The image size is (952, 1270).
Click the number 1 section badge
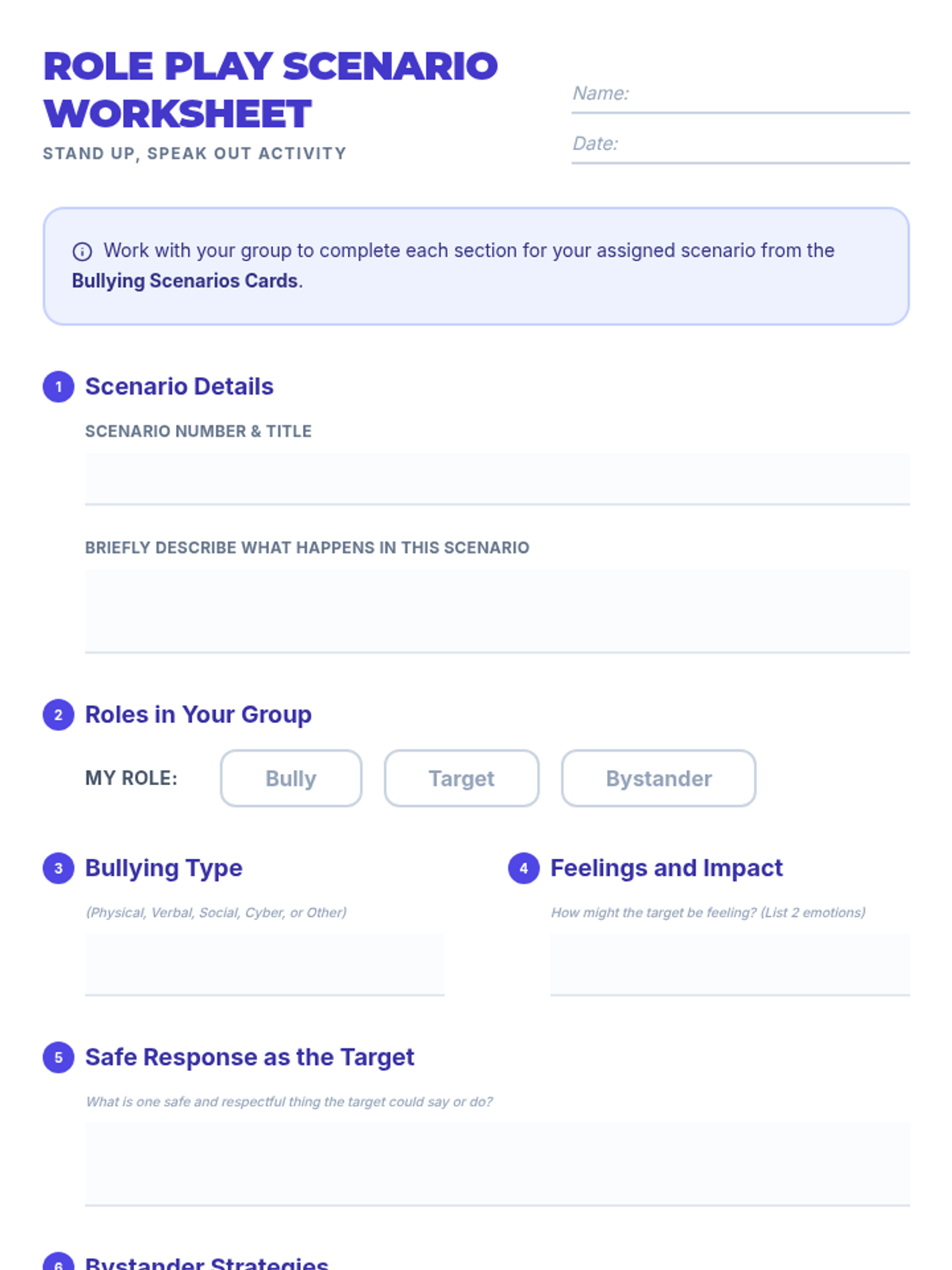click(58, 387)
